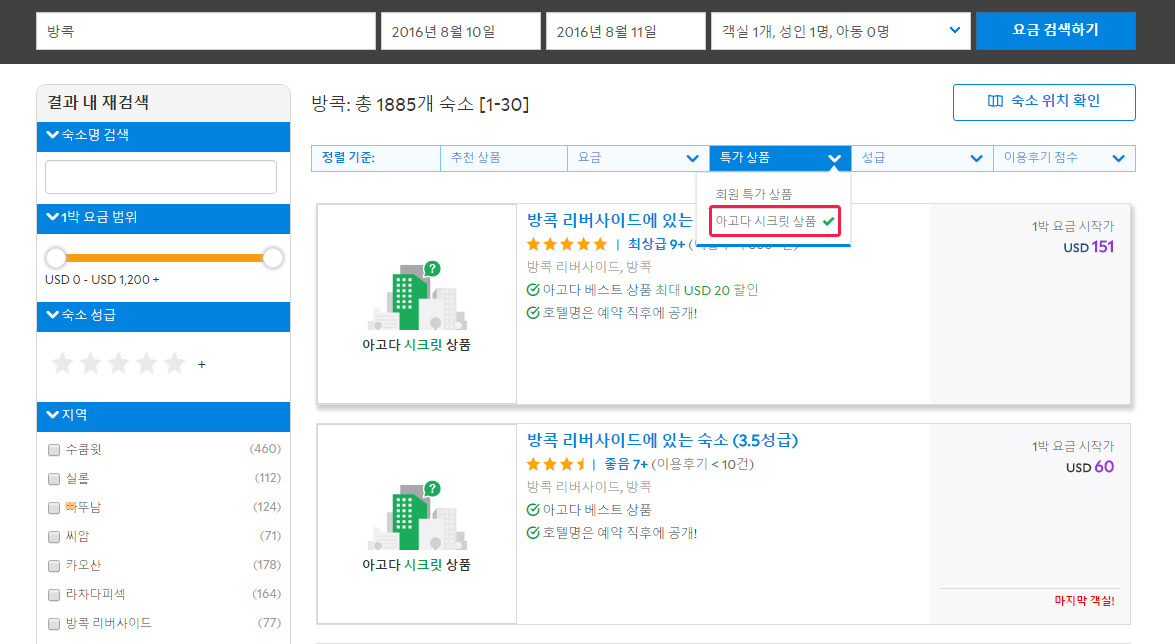Click the 좋음 7+ review score
1175x644 pixels.
626,464
